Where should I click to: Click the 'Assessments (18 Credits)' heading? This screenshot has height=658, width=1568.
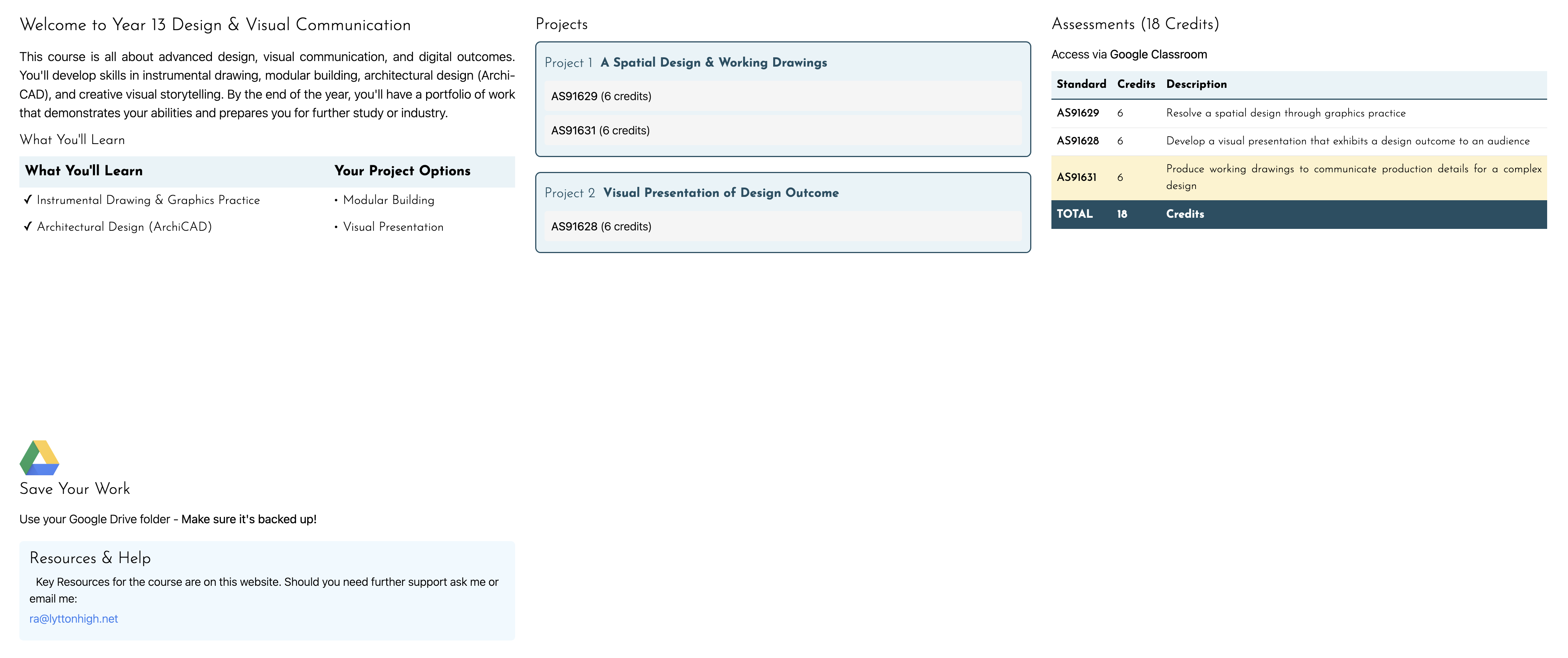1135,24
